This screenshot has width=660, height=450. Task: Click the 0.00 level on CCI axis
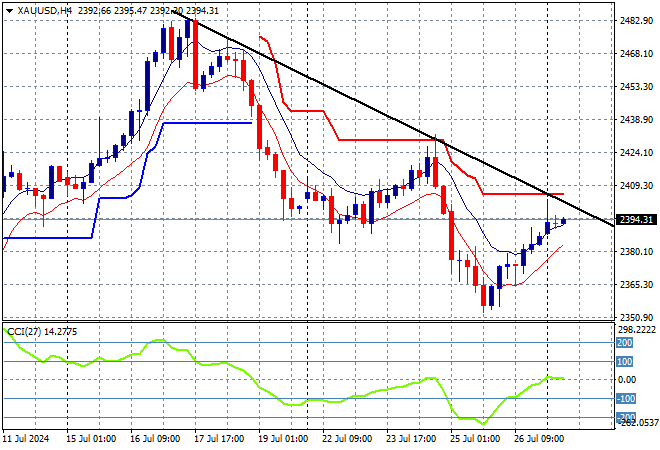[626, 380]
